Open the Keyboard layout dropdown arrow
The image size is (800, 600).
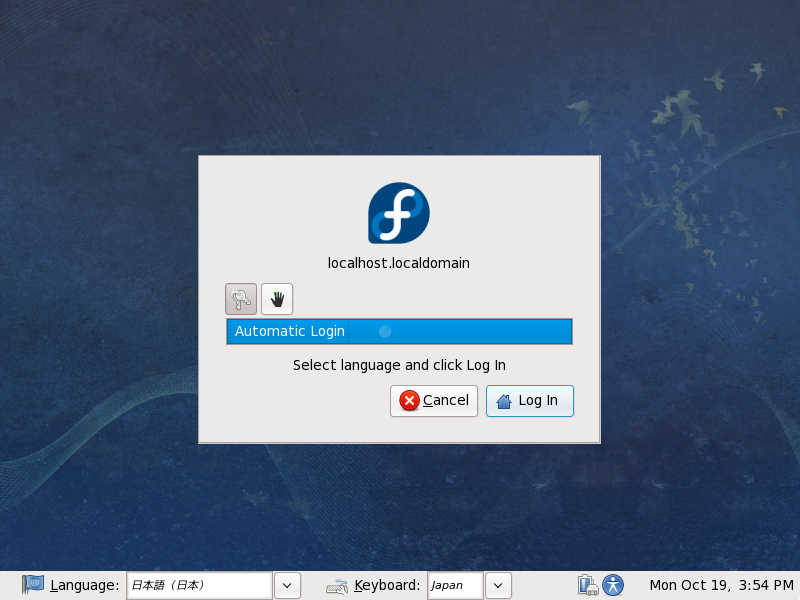498,585
